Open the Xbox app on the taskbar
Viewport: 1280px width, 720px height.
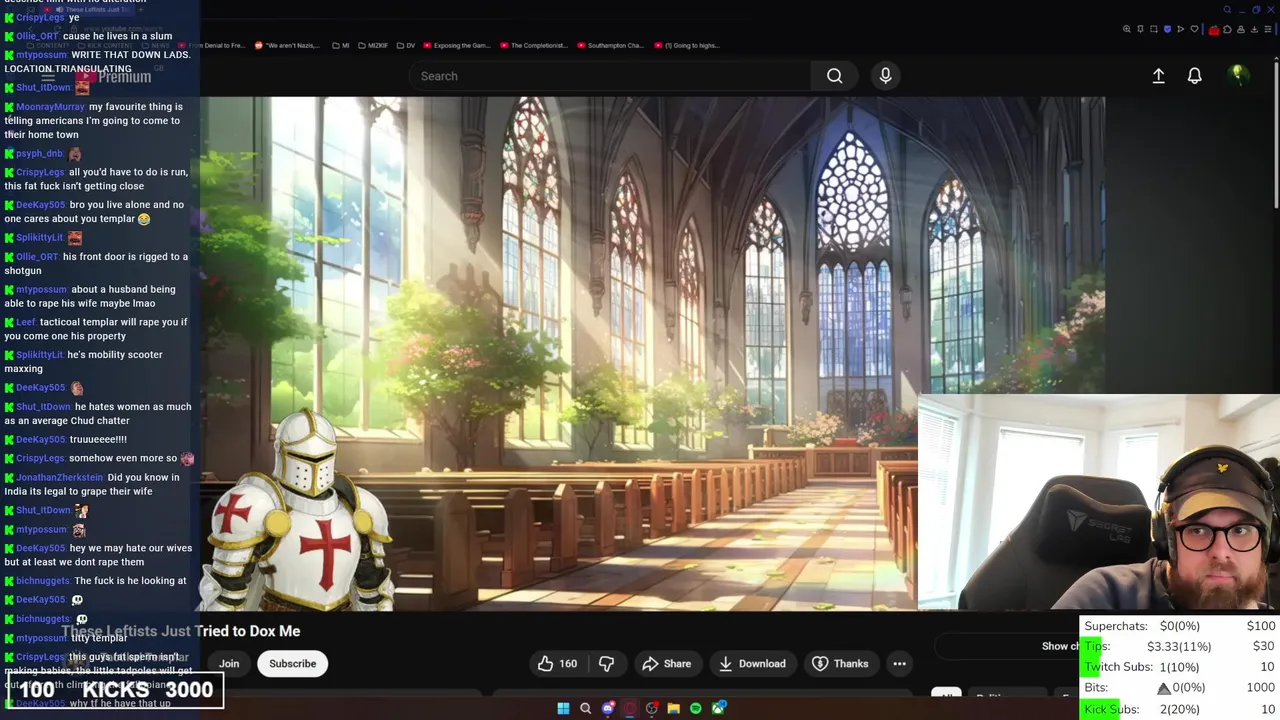click(x=718, y=708)
